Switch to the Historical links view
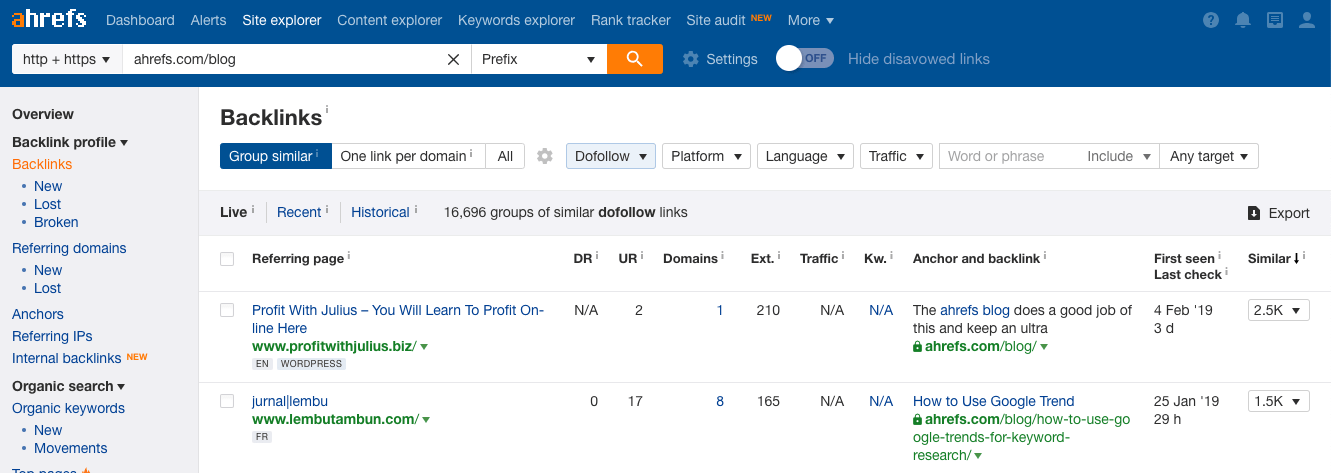Screen dimensions: 1331x473 380,212
